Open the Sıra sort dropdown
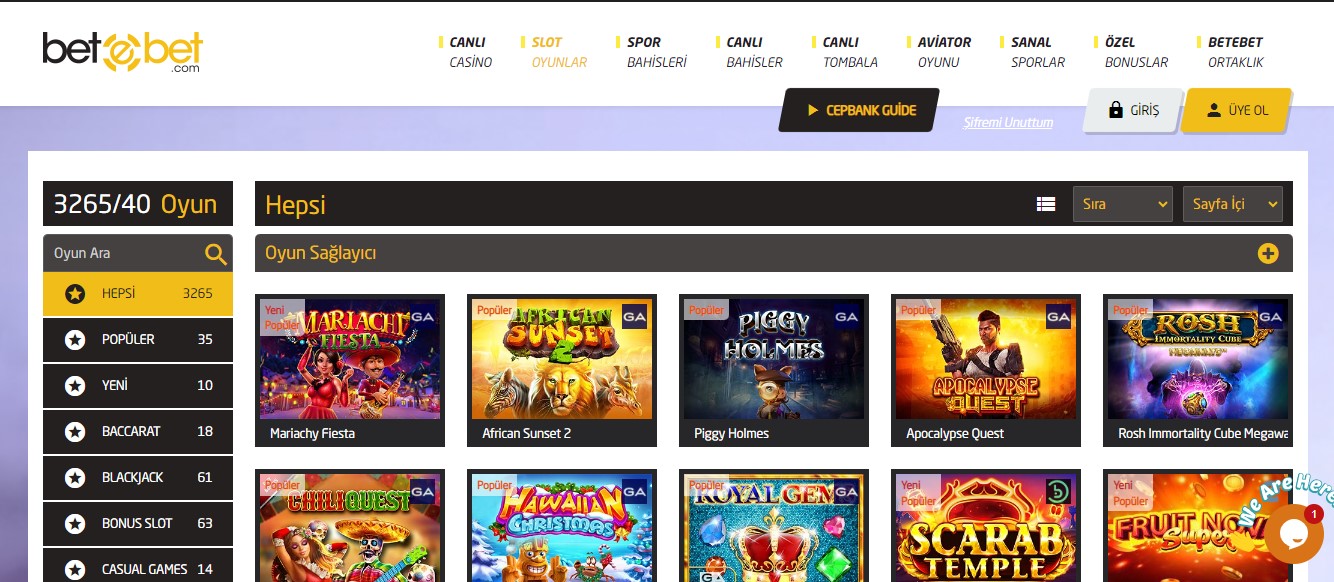This screenshot has width=1334, height=582. click(x=1122, y=204)
